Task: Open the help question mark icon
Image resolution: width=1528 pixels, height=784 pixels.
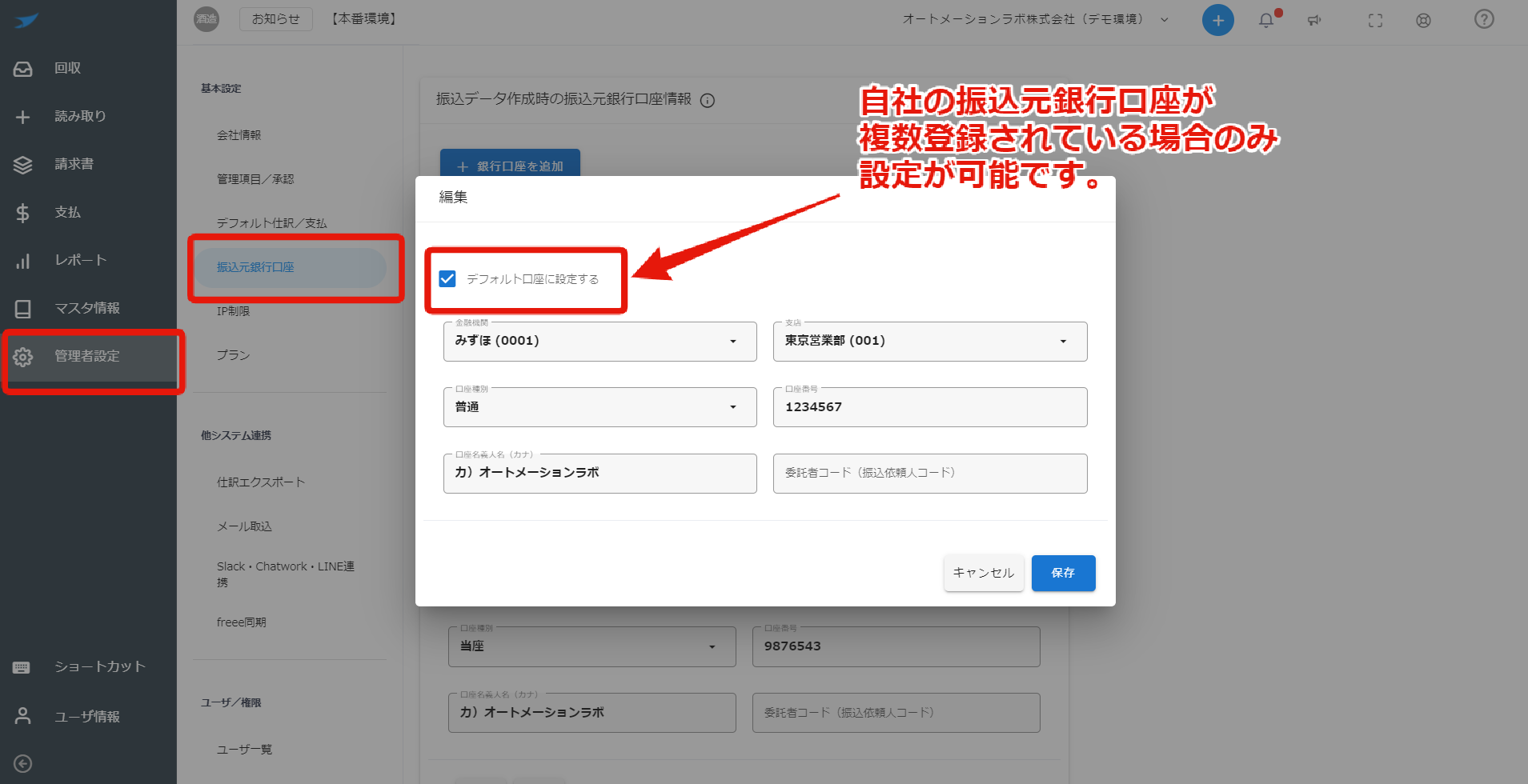Action: pos(1484,19)
